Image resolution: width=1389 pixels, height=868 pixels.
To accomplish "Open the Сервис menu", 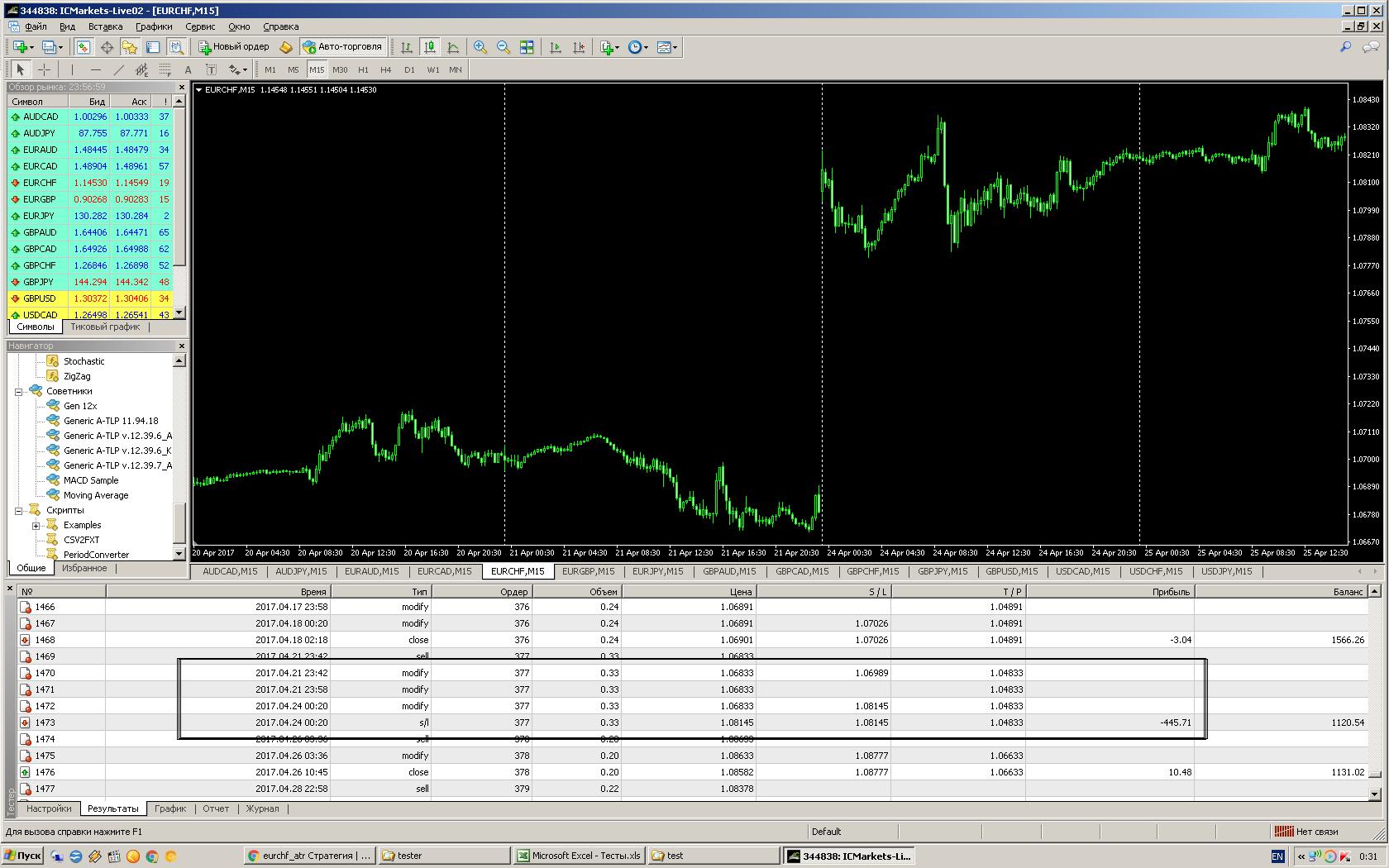I will (199, 26).
